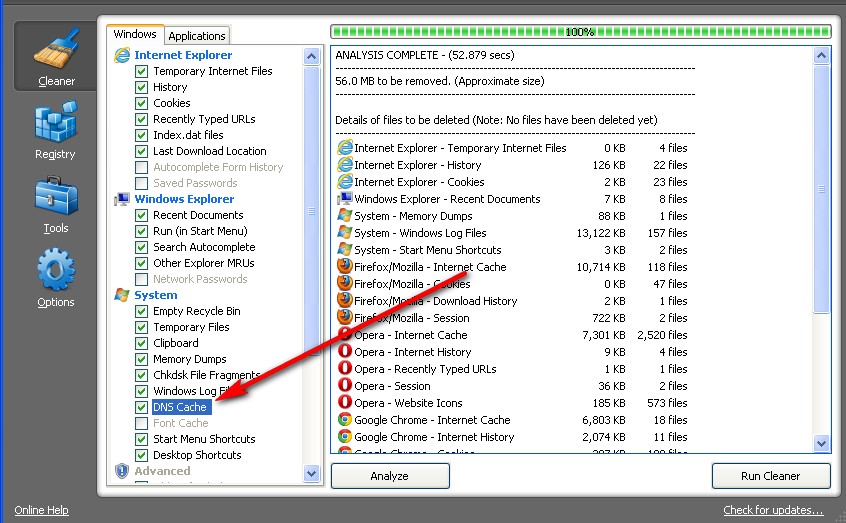Select the Search Autocomplete label

click(204, 247)
